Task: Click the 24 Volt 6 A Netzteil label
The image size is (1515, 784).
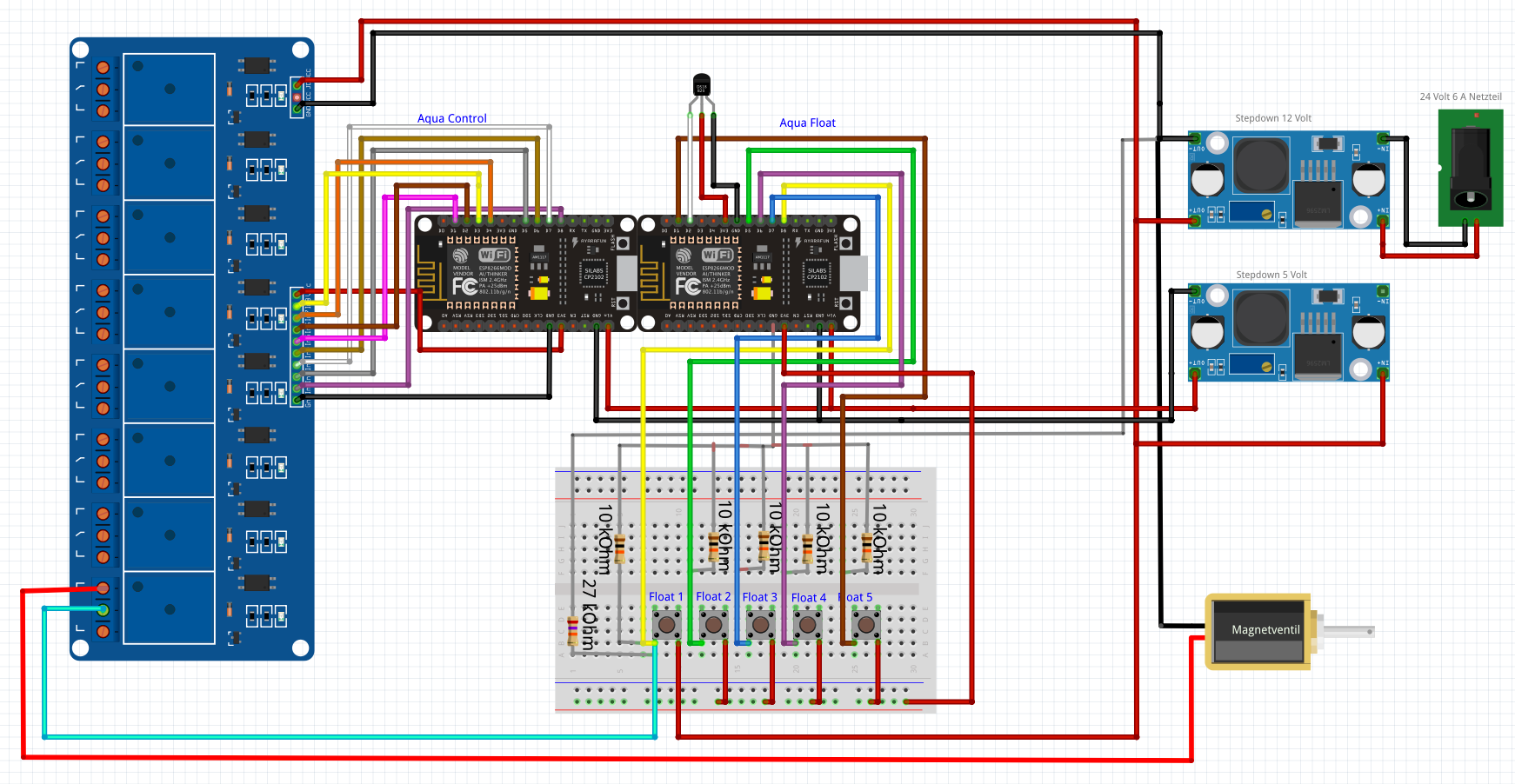Action: pos(1461,96)
